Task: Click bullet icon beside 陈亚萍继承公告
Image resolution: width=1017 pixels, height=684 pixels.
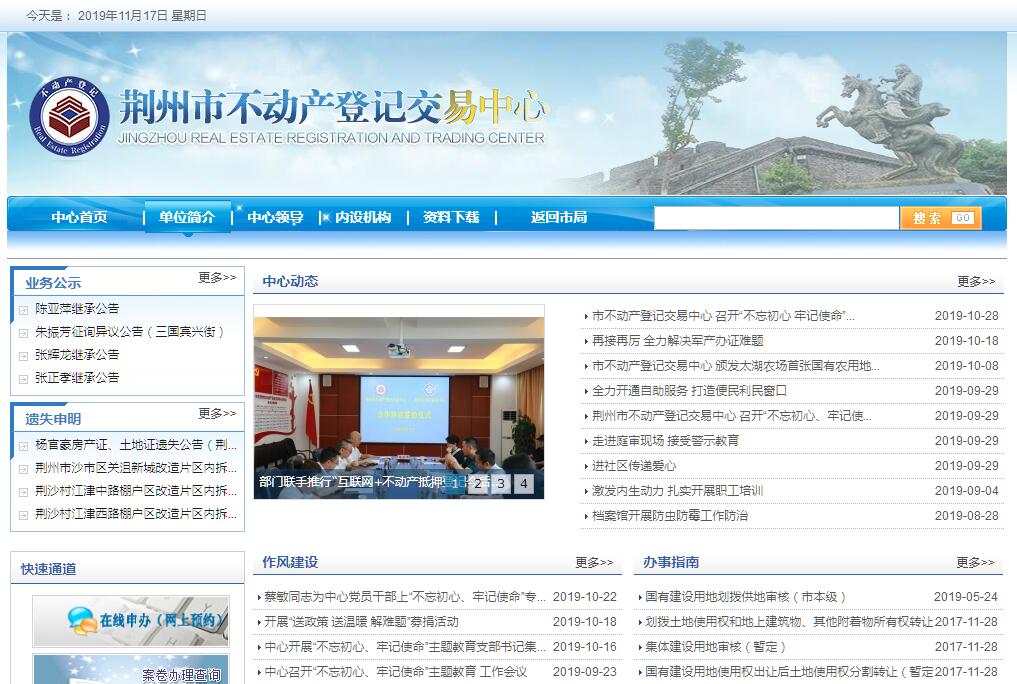Action: 24,309
